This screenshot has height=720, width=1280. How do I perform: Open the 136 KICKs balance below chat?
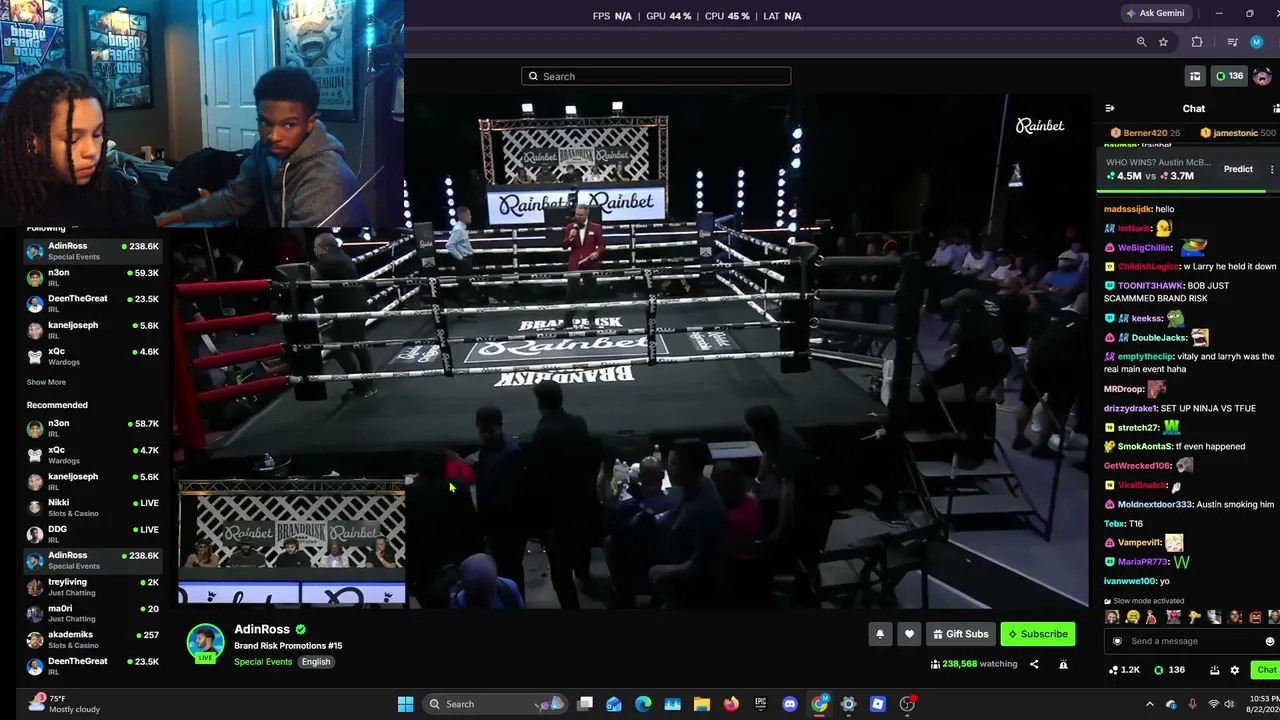point(1170,670)
